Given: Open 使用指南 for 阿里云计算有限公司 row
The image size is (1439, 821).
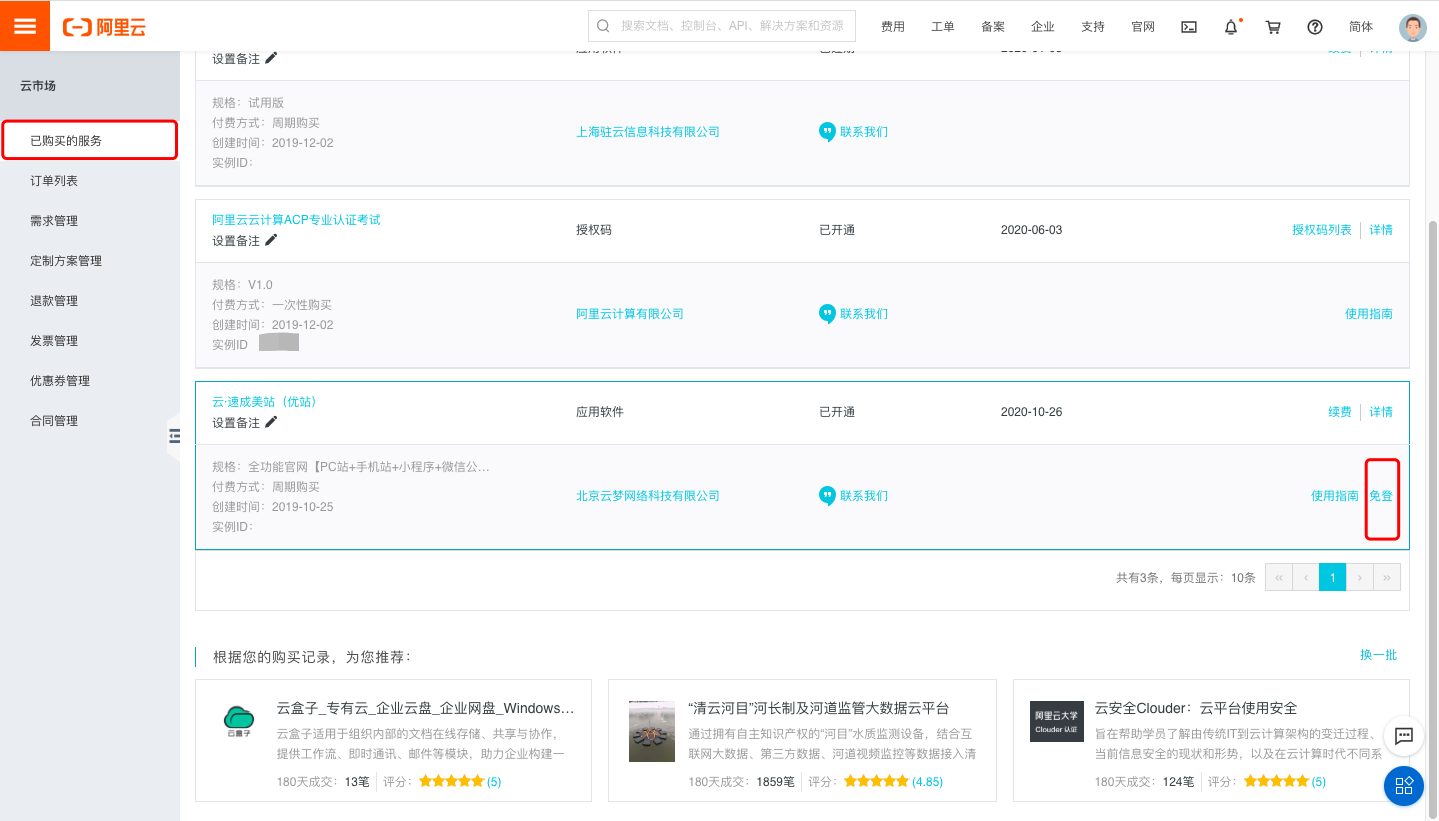Looking at the screenshot, I should [1369, 314].
